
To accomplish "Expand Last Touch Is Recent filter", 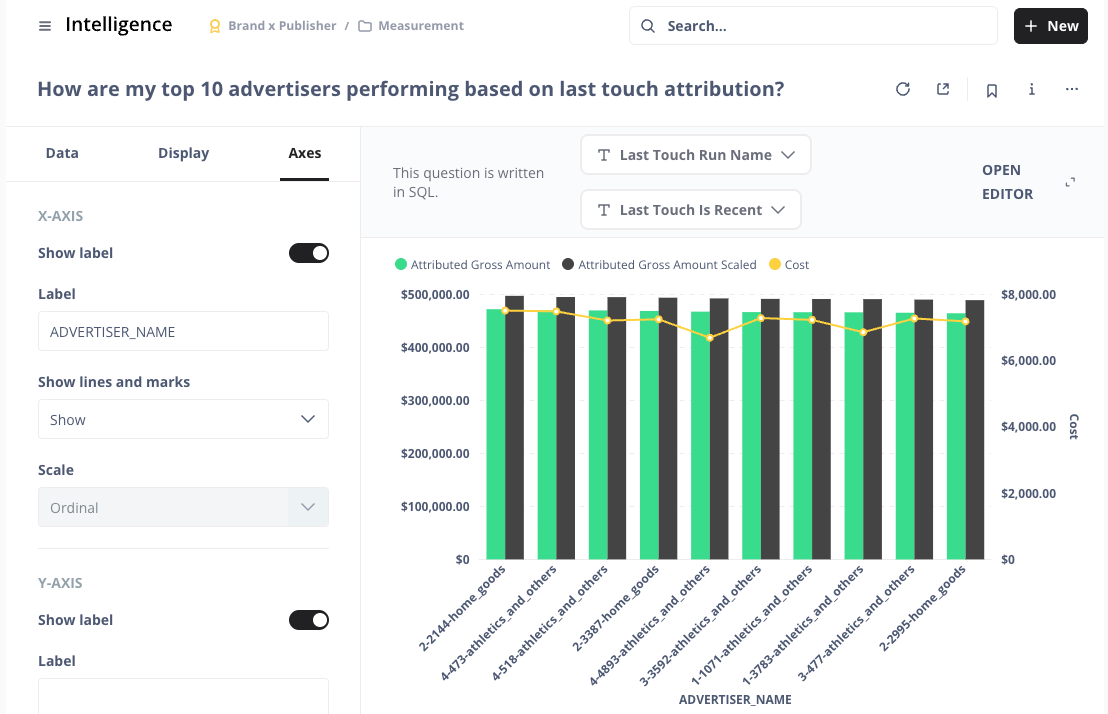I will pyautogui.click(x=690, y=210).
